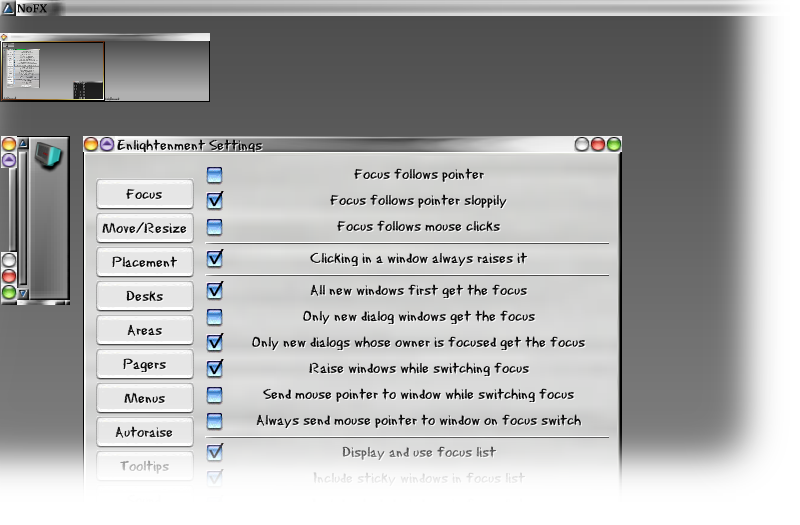Toggle Clicking in a window always raises it
Viewport: 800px width, 525px height.
(215, 258)
